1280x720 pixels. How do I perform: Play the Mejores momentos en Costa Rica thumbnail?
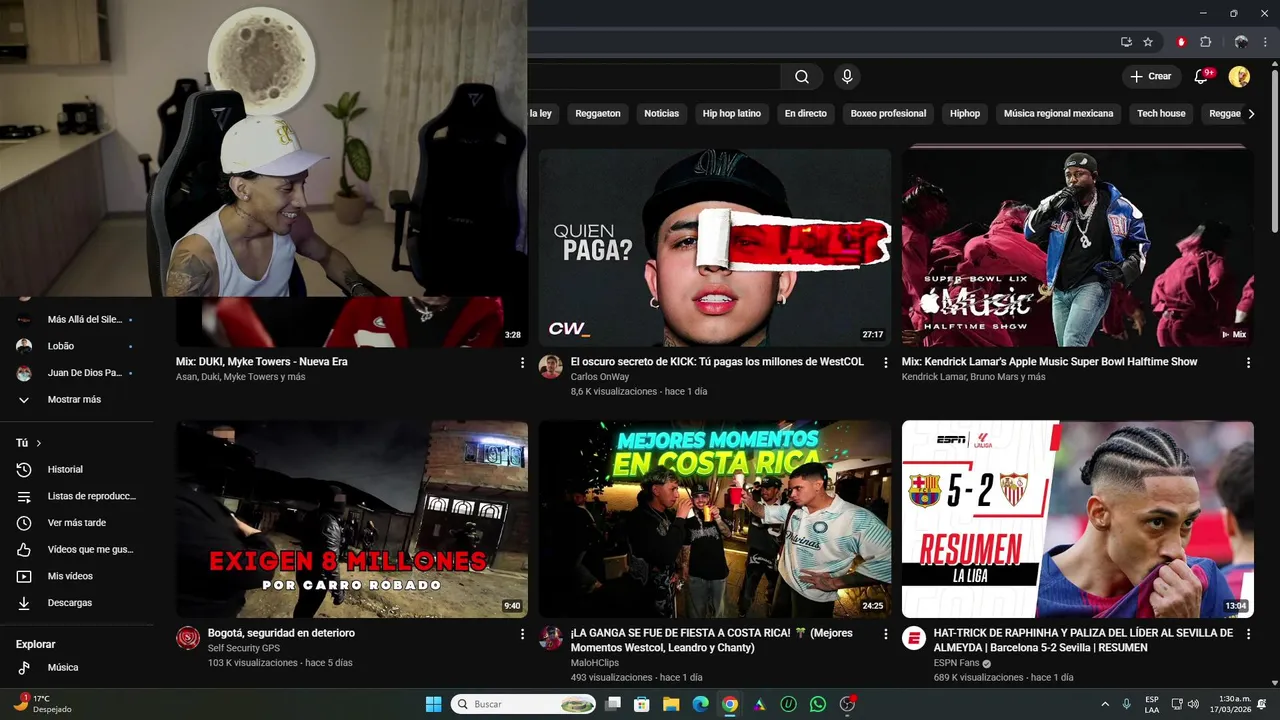[715, 519]
